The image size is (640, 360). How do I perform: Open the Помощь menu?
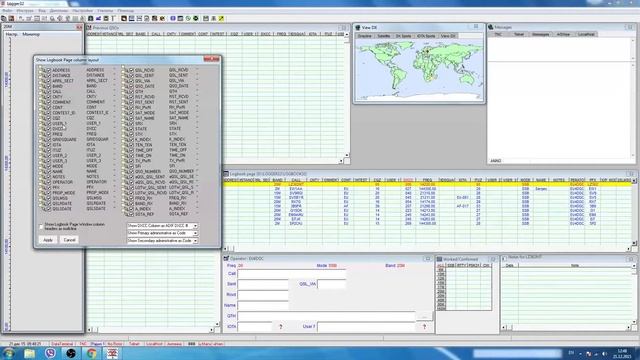point(126,11)
